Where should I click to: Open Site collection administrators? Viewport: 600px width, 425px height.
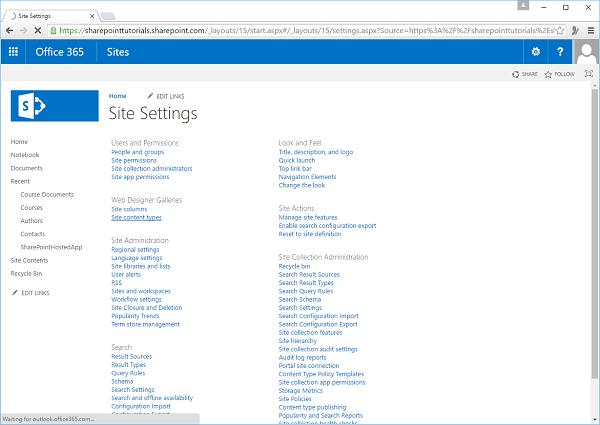pyautogui.click(x=152, y=168)
